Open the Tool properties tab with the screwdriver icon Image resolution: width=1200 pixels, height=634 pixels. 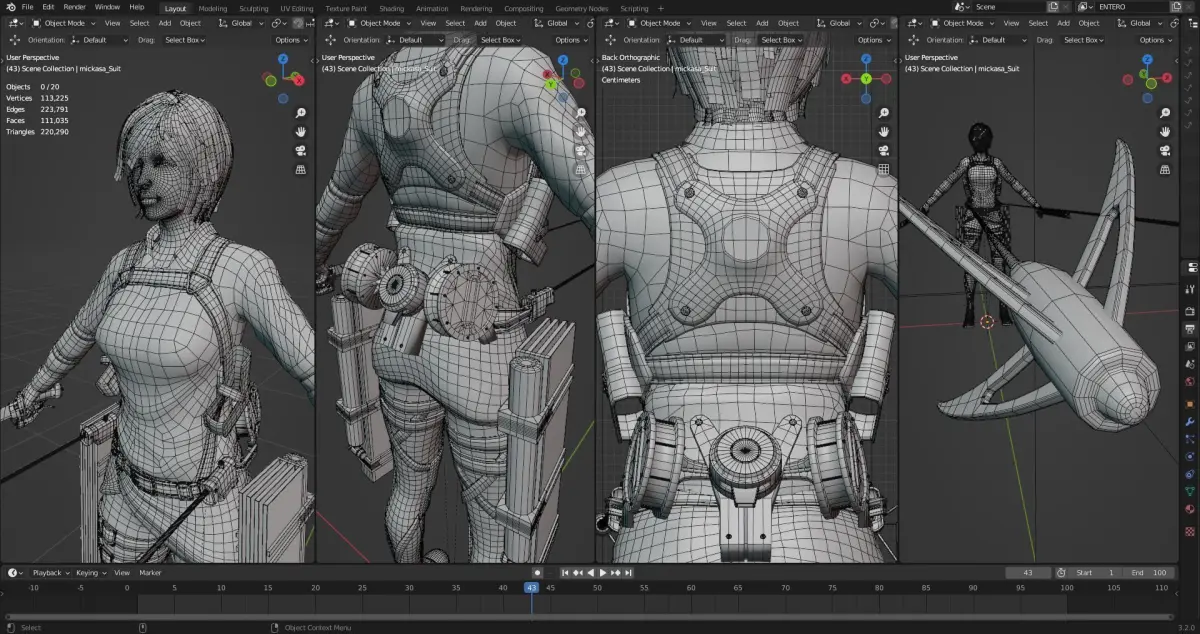[x=1190, y=290]
